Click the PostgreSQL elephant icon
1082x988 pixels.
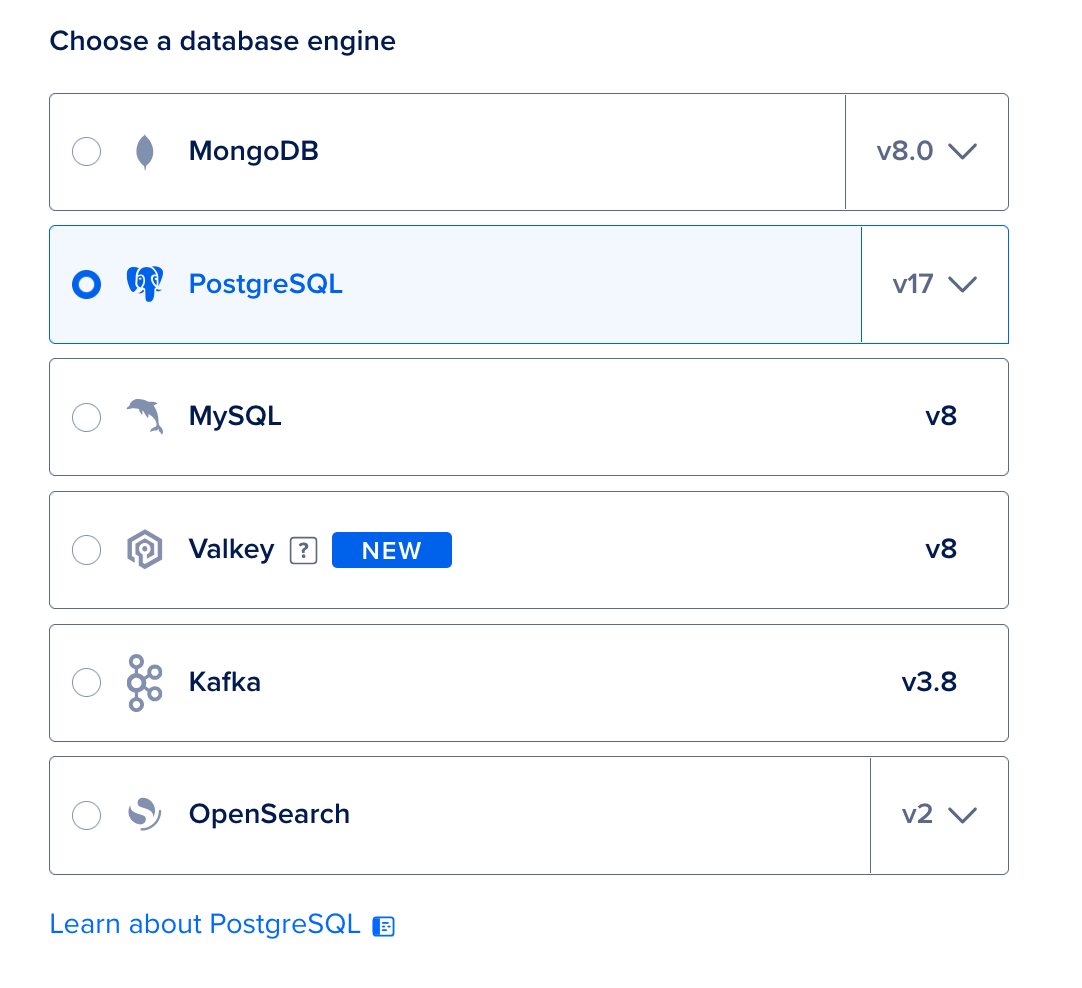(145, 284)
